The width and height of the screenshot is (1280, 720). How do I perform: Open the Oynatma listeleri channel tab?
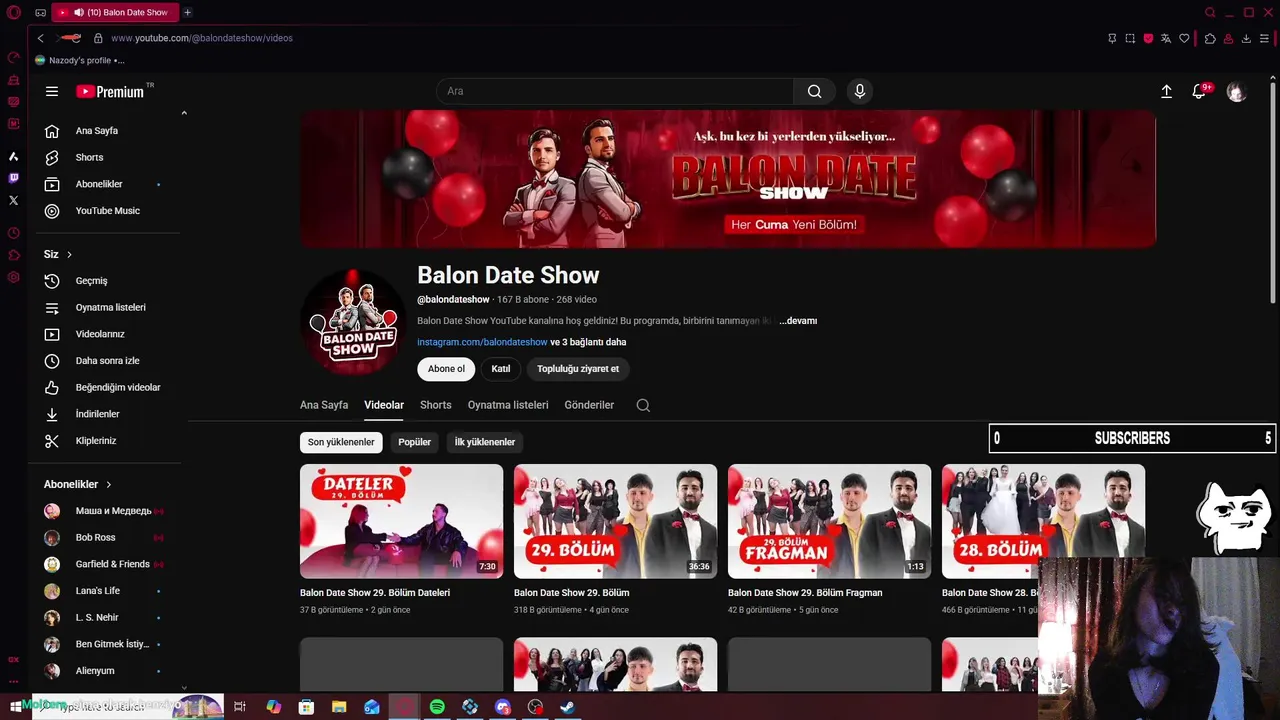508,405
